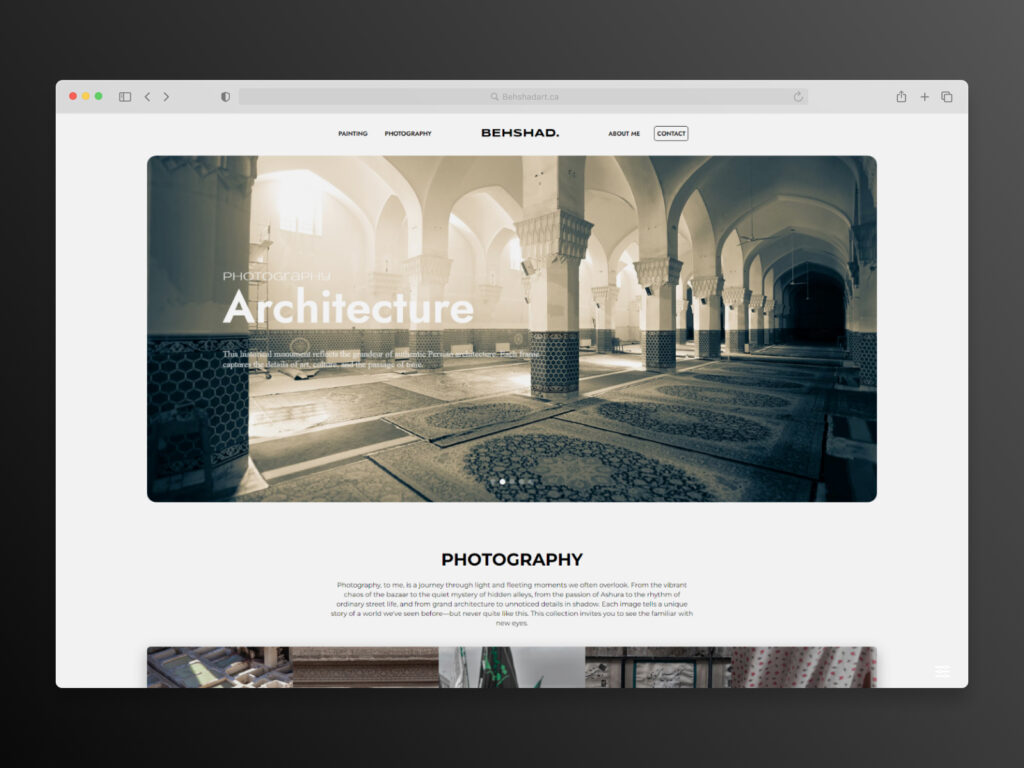Open the privacy report shield icon
The height and width of the screenshot is (768, 1024).
225,97
